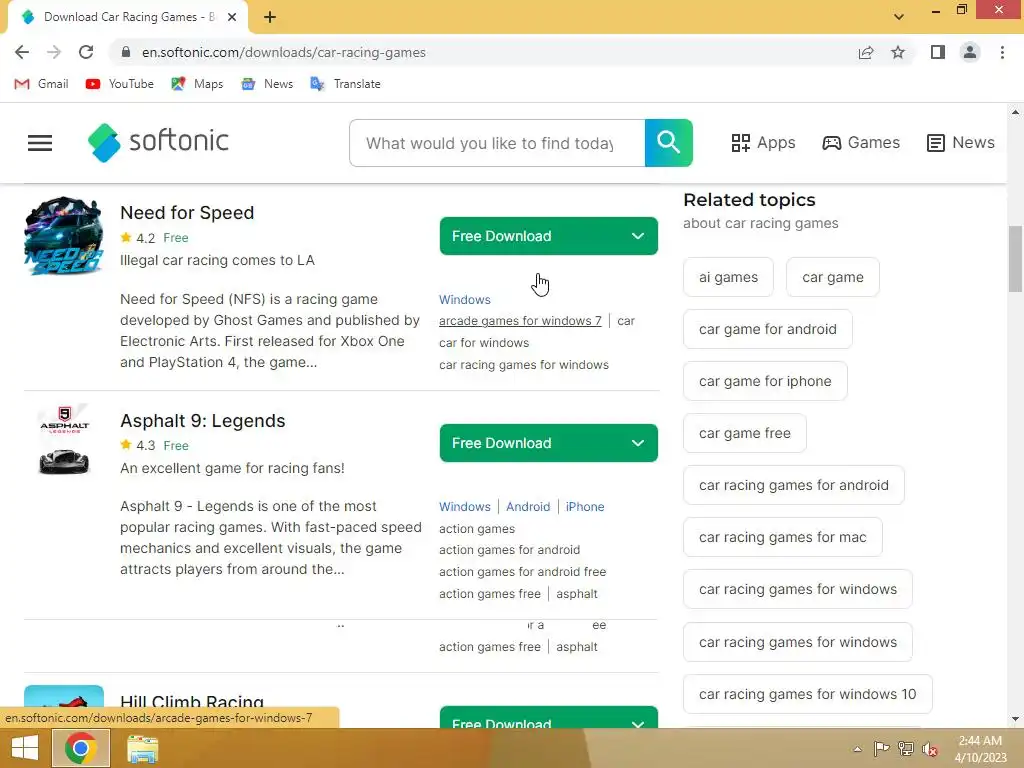This screenshot has height=768, width=1024.
Task: Select car racing games for mac topic
Action: 782,537
